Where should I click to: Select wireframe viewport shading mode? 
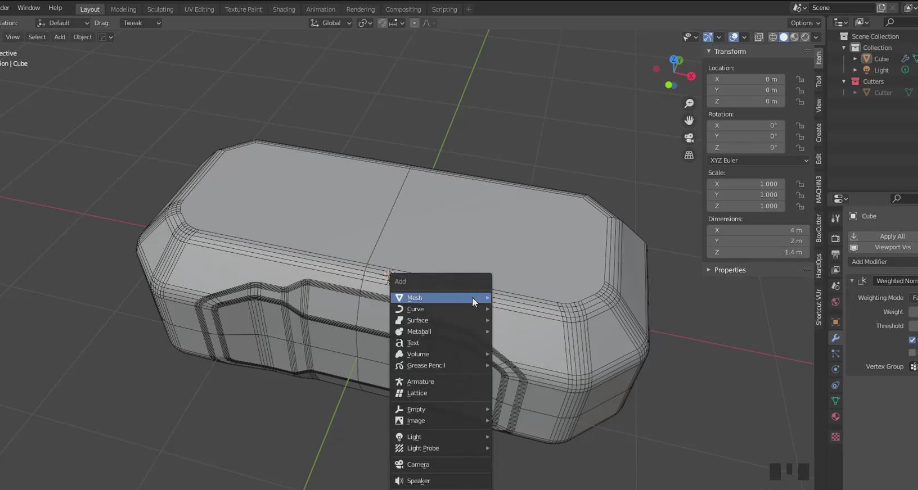coord(774,37)
